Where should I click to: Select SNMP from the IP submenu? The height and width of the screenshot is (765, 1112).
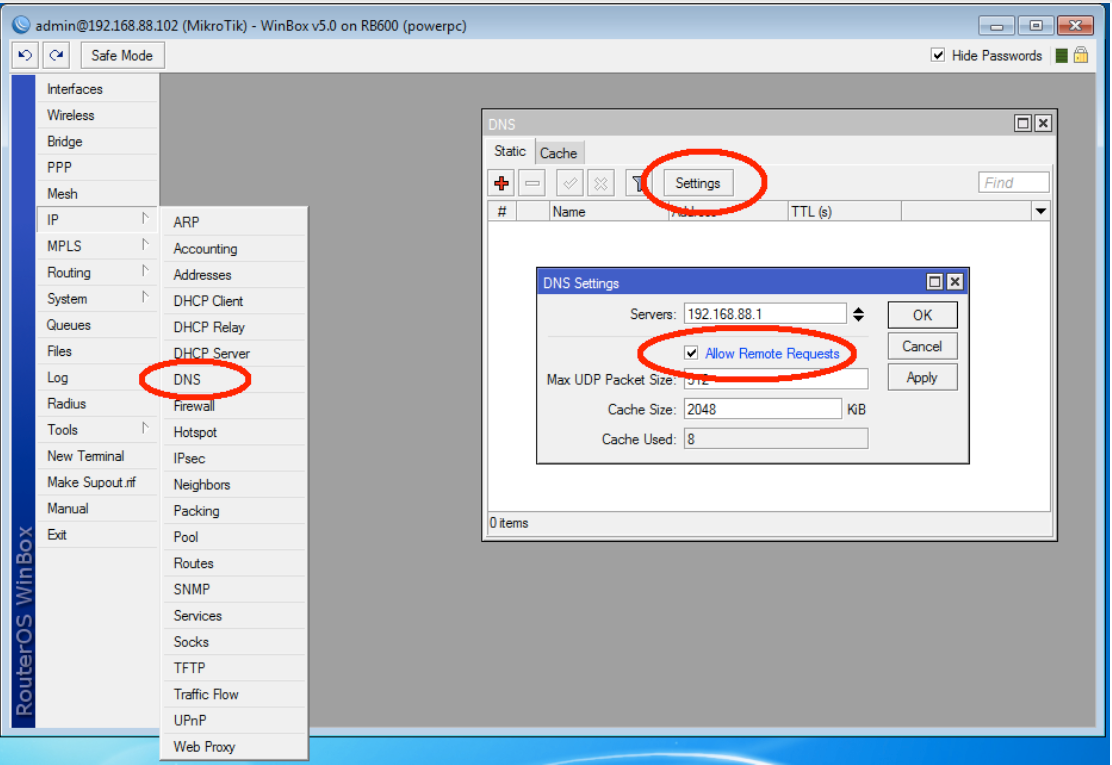pyautogui.click(x=234, y=589)
